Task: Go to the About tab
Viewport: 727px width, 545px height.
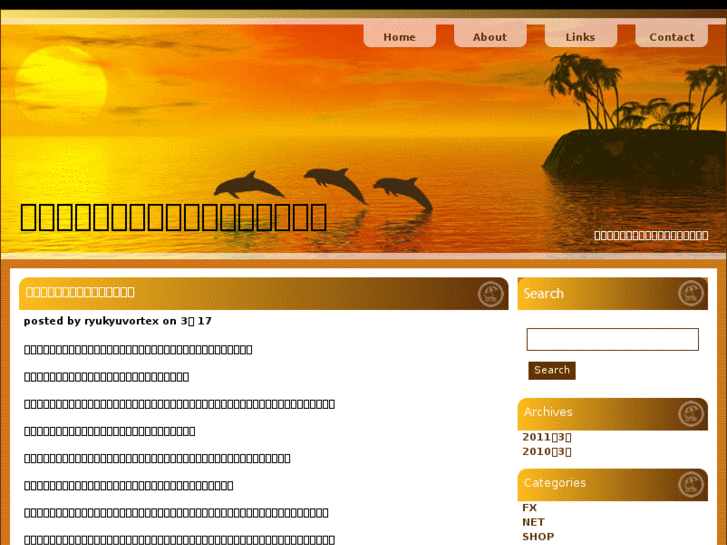Action: (x=490, y=37)
